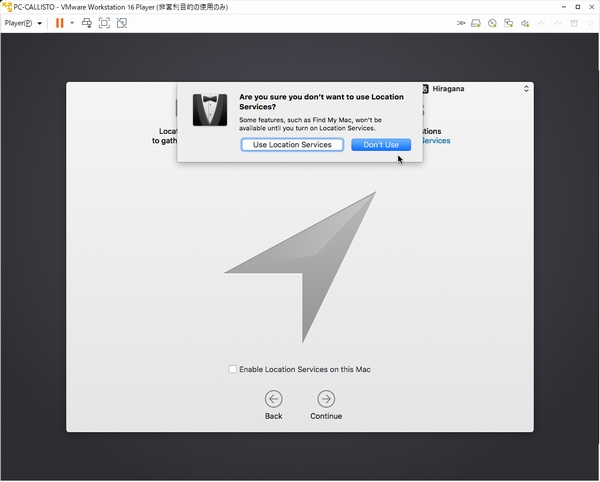Click the large location arrow graphic
The width and height of the screenshot is (600, 482).
[300, 267]
